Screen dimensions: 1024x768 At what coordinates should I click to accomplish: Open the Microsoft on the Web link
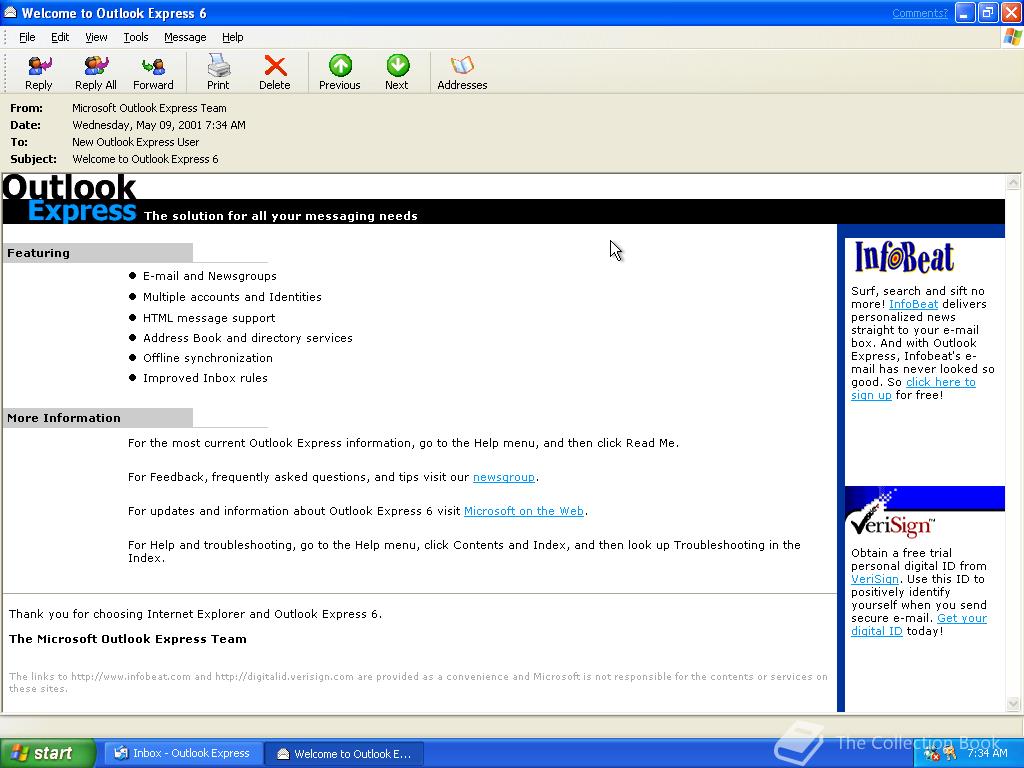[524, 511]
